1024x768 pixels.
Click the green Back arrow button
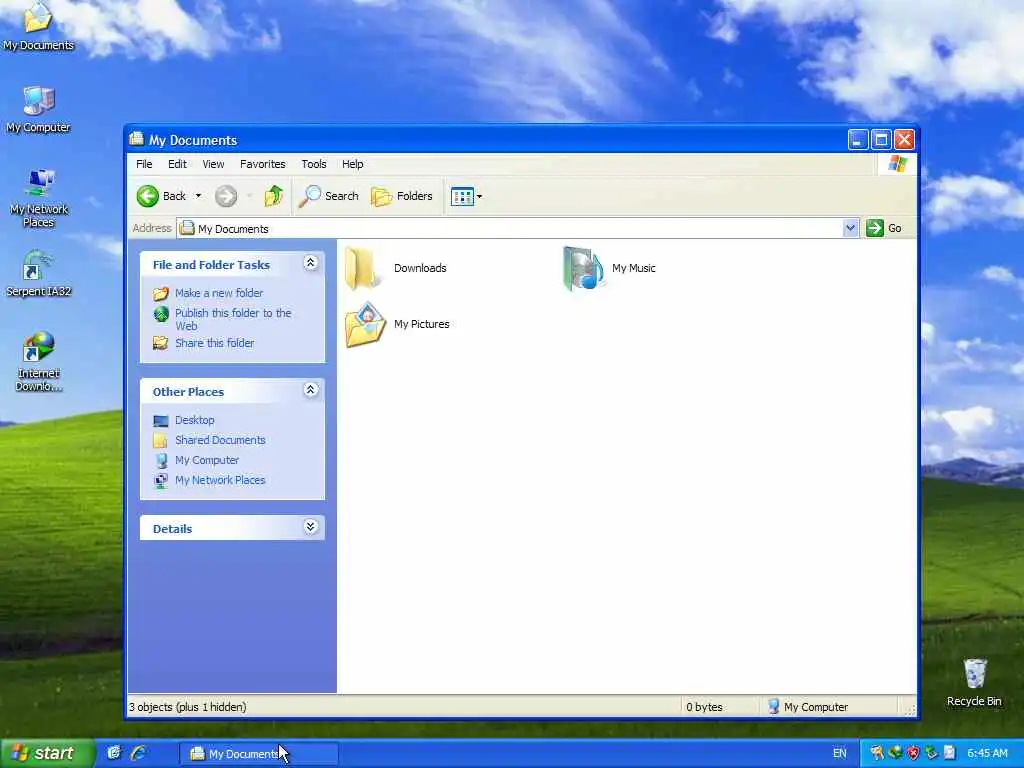(148, 196)
